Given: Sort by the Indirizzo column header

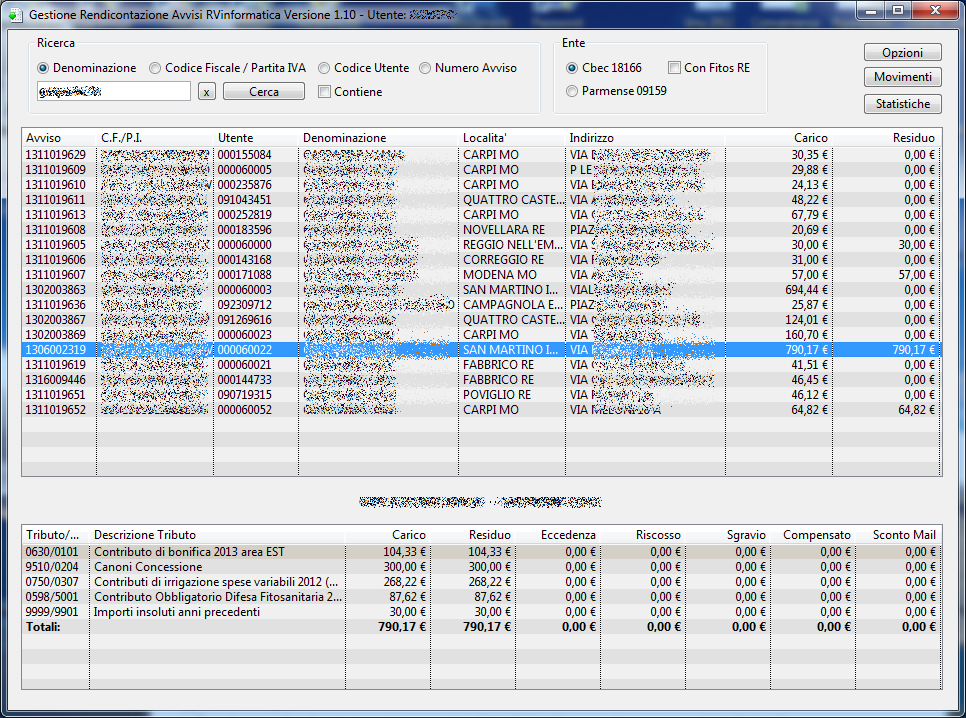Looking at the screenshot, I should [645, 138].
